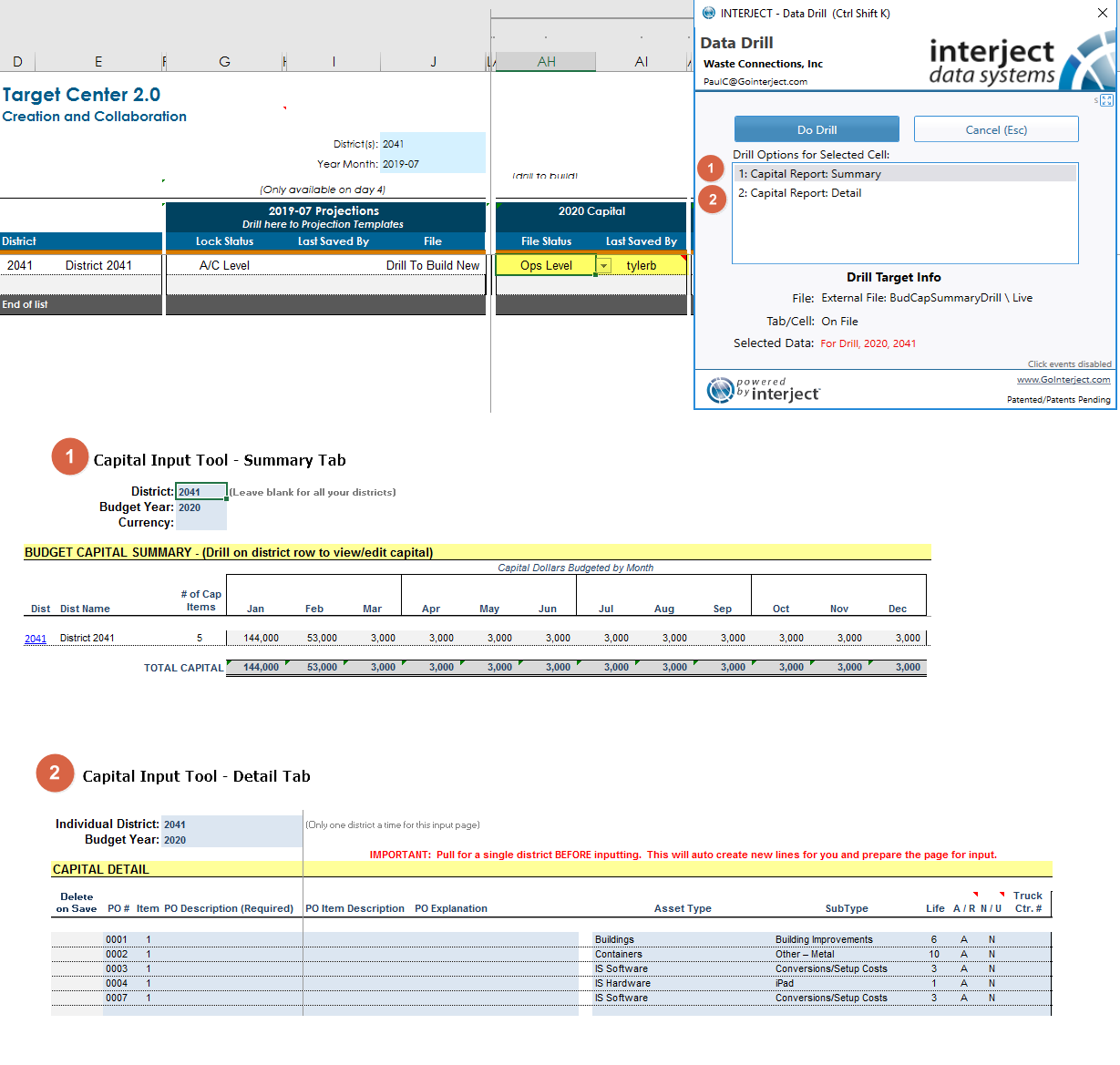
Task: Click the End of list row
Action: 80,304
